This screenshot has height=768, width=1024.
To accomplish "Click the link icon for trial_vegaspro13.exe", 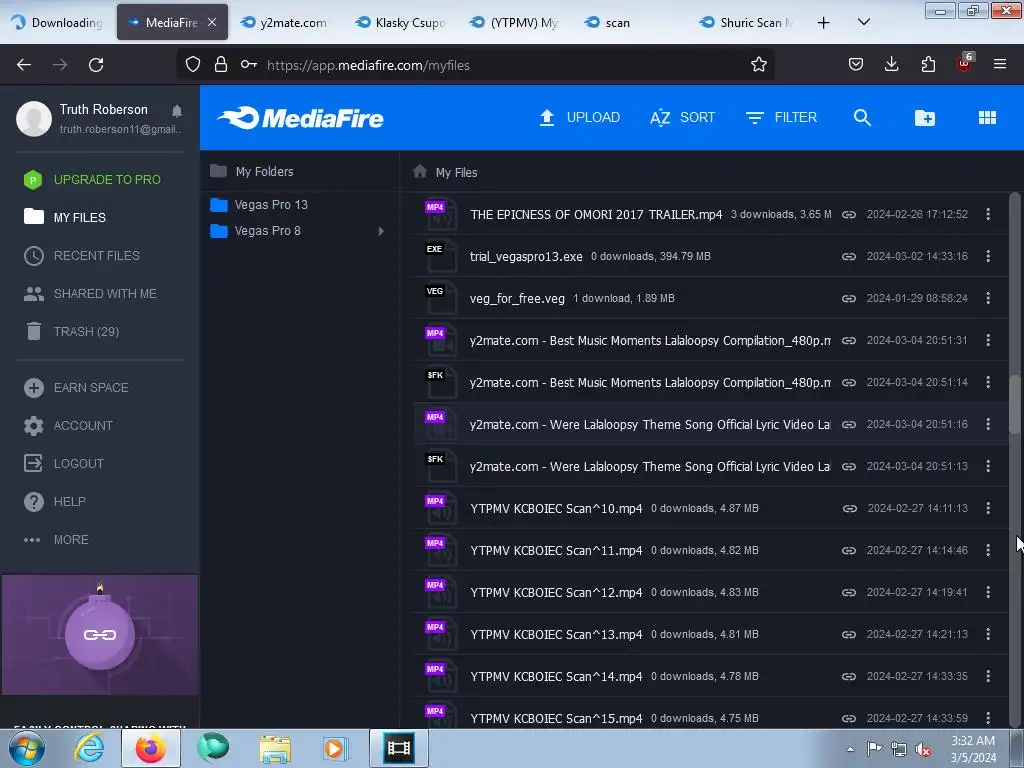I will (x=848, y=257).
